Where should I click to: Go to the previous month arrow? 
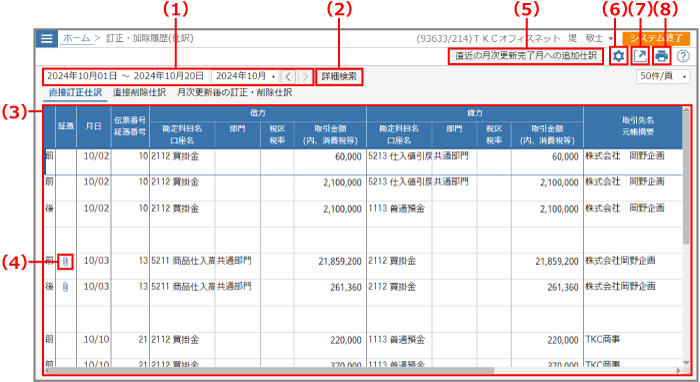(x=288, y=77)
